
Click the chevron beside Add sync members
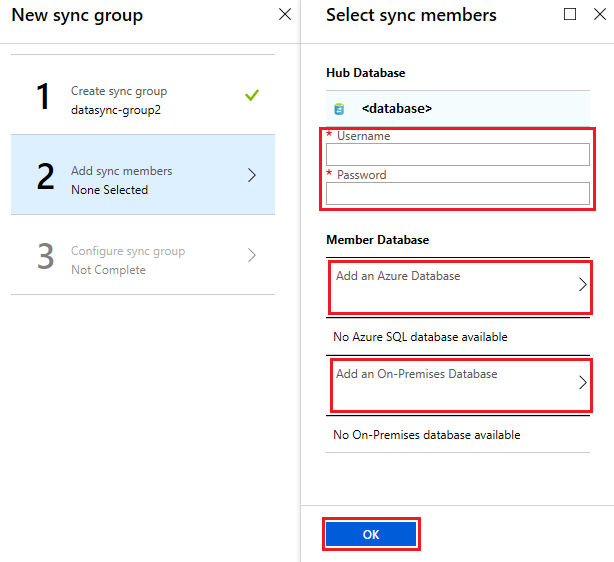point(251,176)
